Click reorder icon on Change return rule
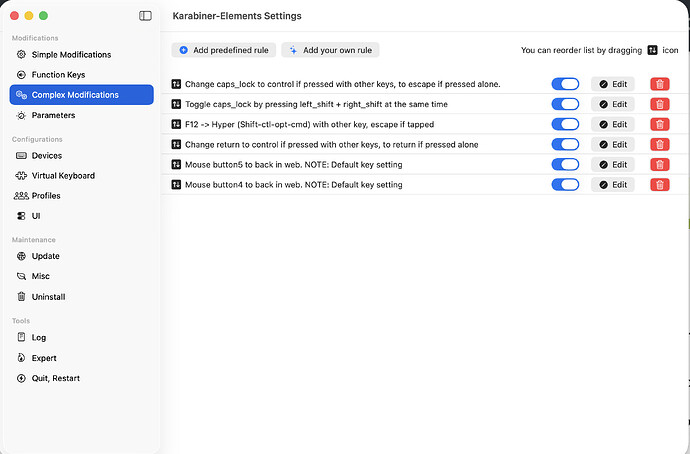Image resolution: width=690 pixels, height=454 pixels. [177, 145]
